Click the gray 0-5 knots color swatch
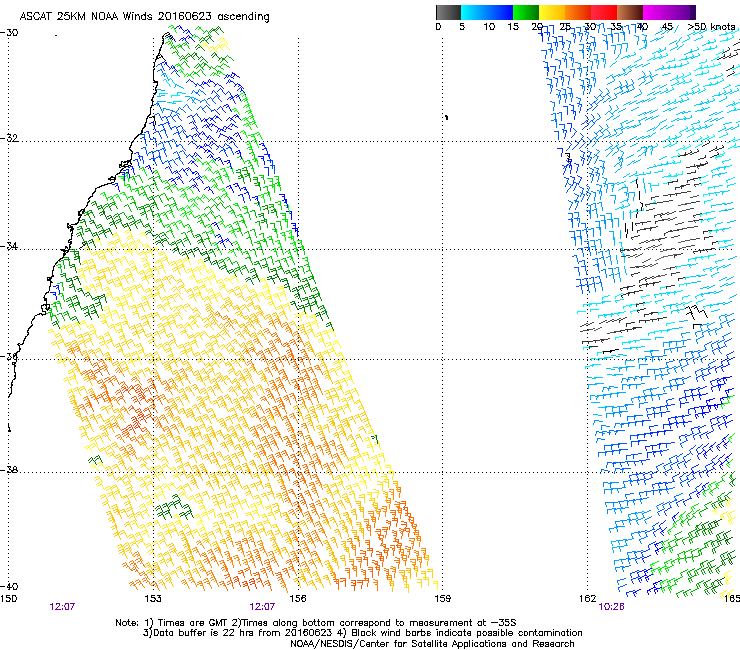The width and height of the screenshot is (740, 650). coord(448,12)
